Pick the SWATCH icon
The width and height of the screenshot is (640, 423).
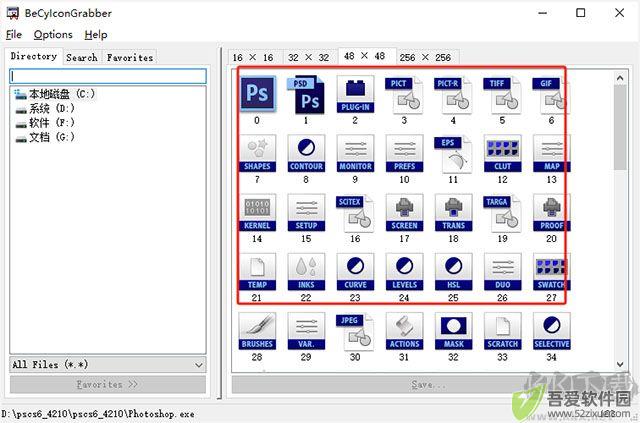pos(551,272)
